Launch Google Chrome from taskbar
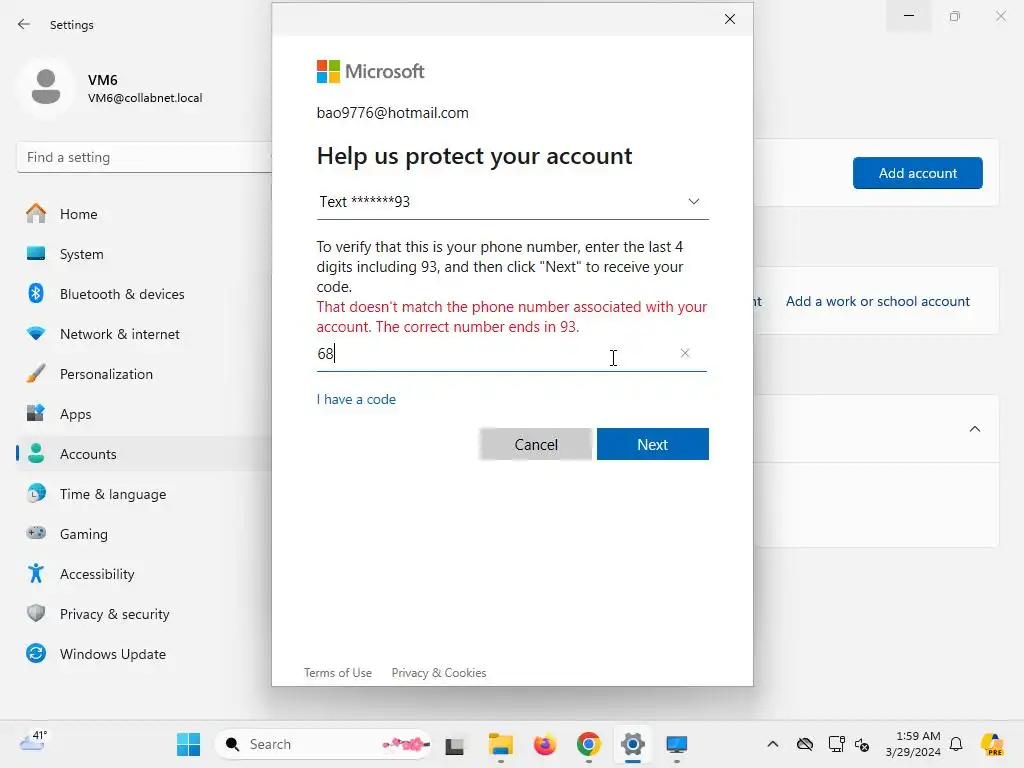The height and width of the screenshot is (768, 1024). pos(588,744)
